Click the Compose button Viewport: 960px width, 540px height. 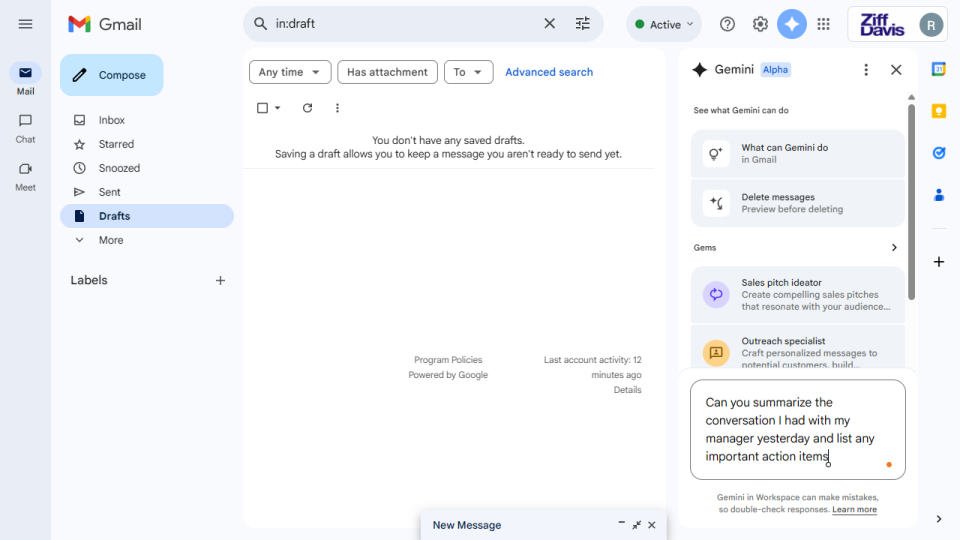[111, 75]
